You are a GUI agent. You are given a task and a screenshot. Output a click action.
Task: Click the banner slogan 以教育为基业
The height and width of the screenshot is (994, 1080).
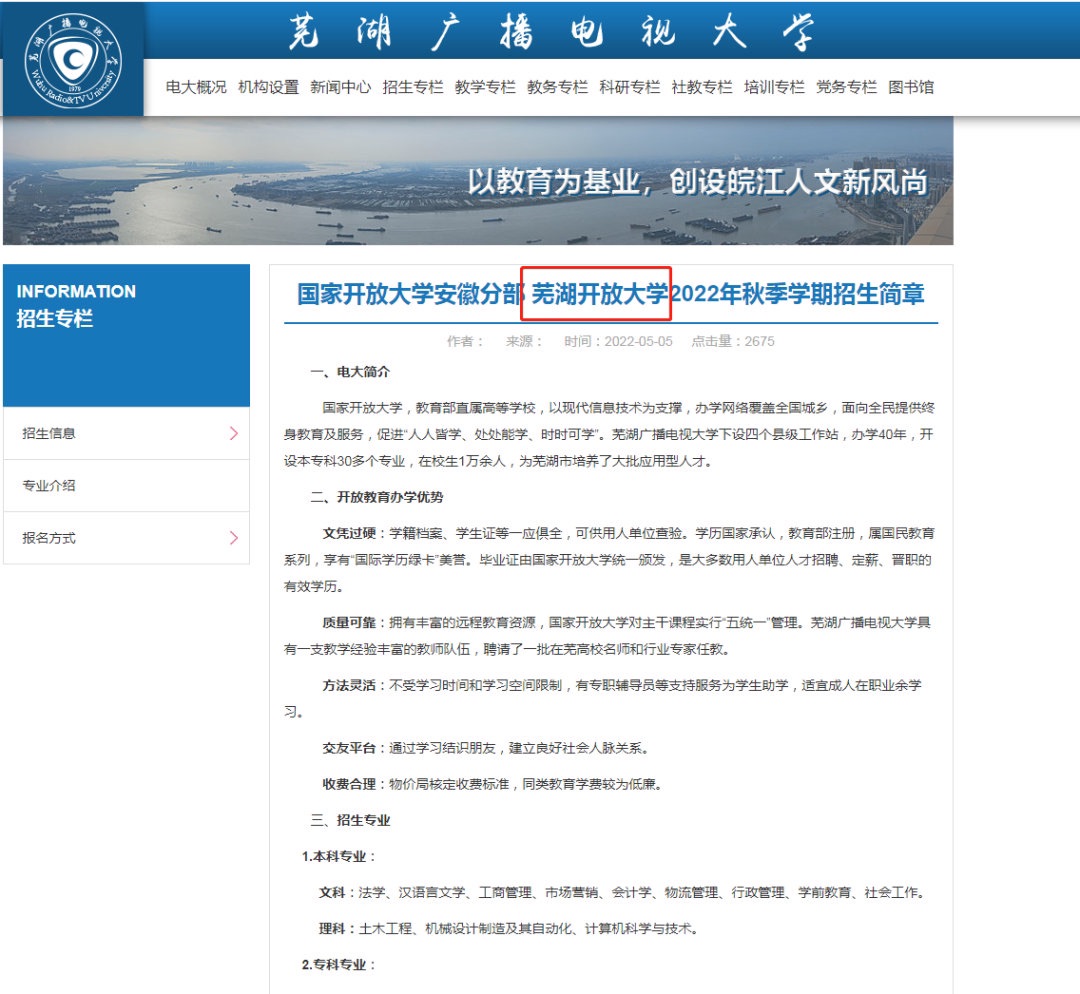click(554, 181)
